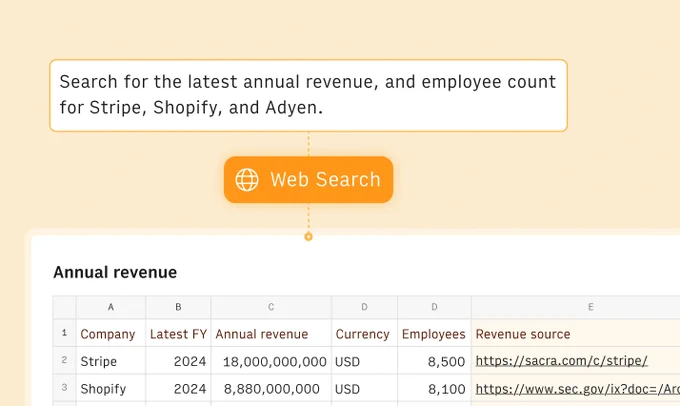Click the 'Currency' header cell

tap(364, 334)
